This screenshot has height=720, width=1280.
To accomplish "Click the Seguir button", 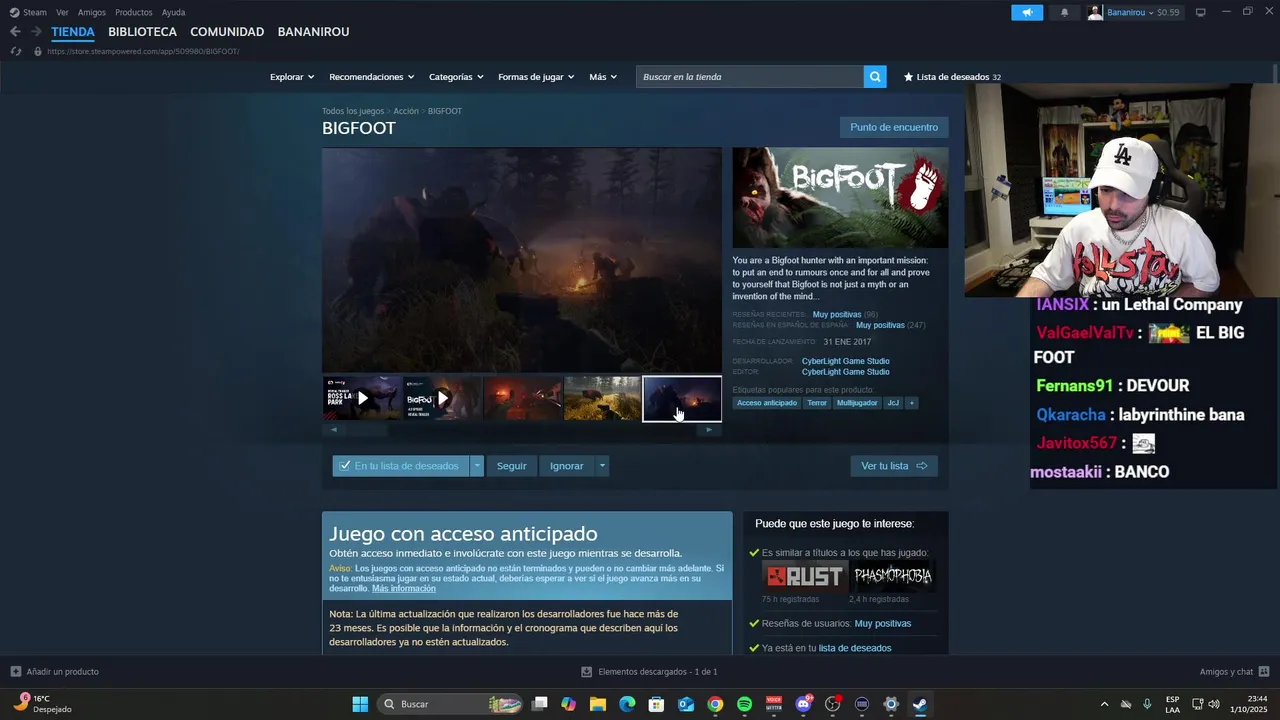I will tap(511, 466).
